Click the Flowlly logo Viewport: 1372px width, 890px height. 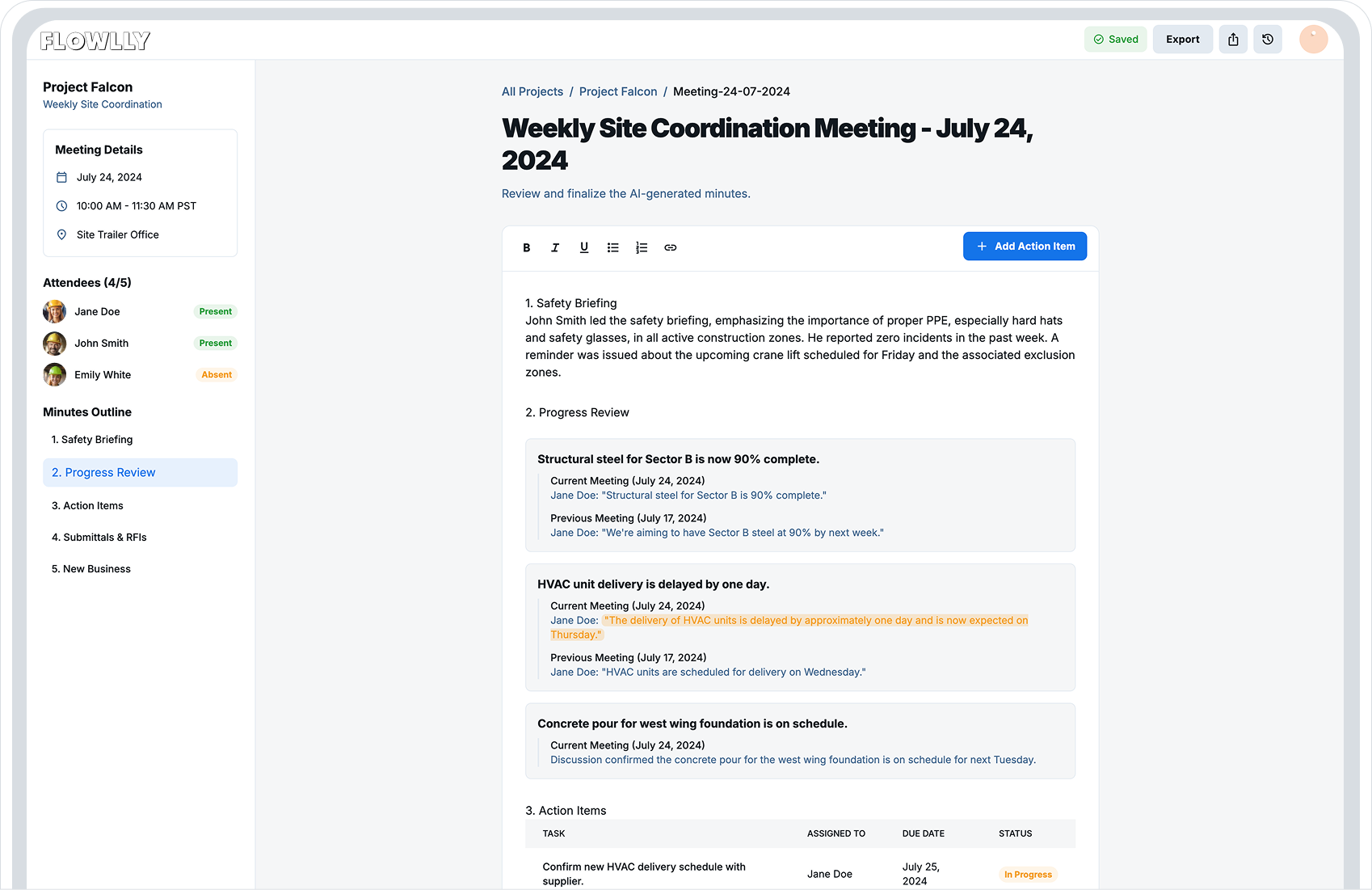click(95, 40)
